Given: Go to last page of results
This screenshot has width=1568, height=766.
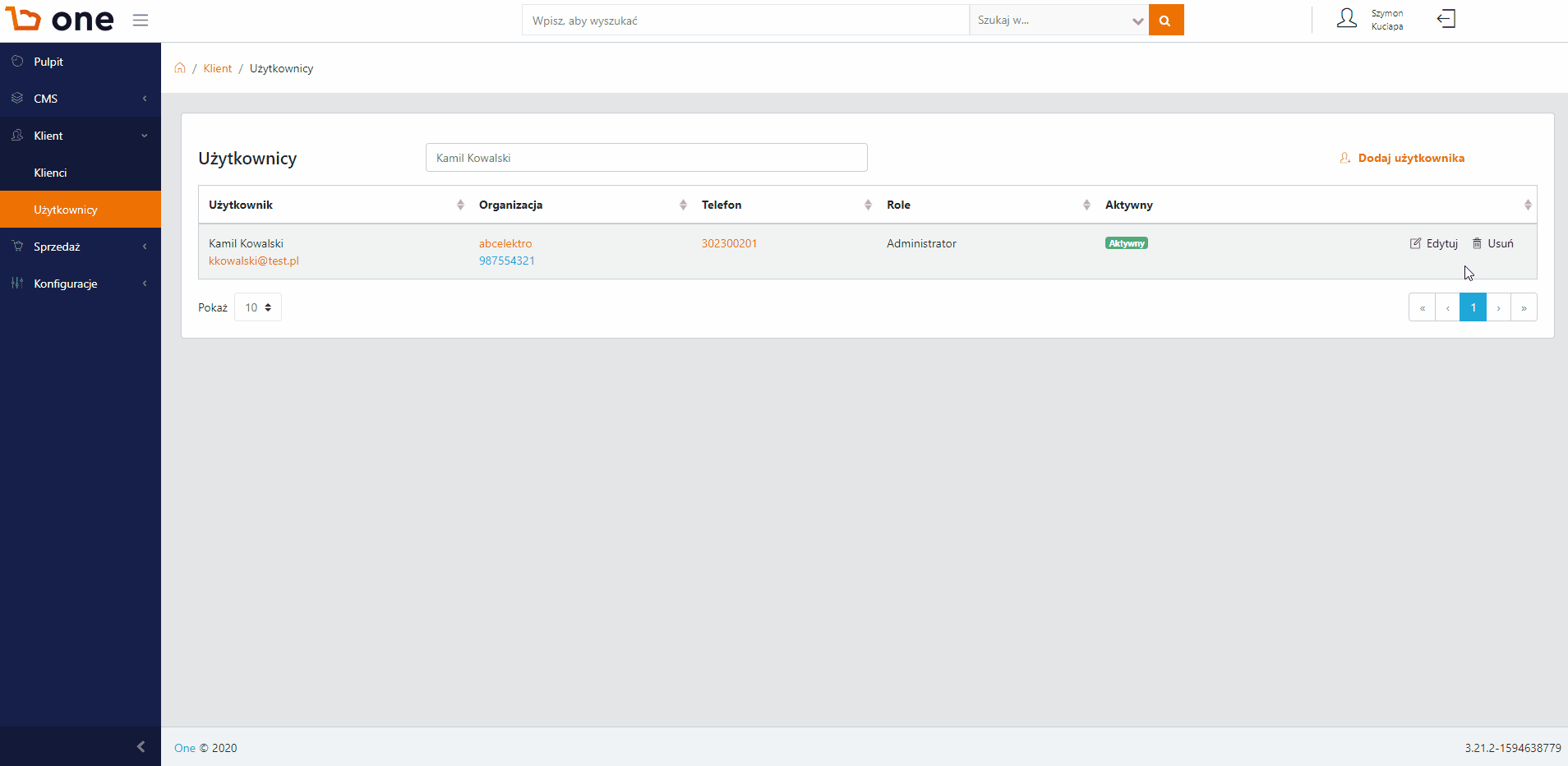Looking at the screenshot, I should (1524, 307).
